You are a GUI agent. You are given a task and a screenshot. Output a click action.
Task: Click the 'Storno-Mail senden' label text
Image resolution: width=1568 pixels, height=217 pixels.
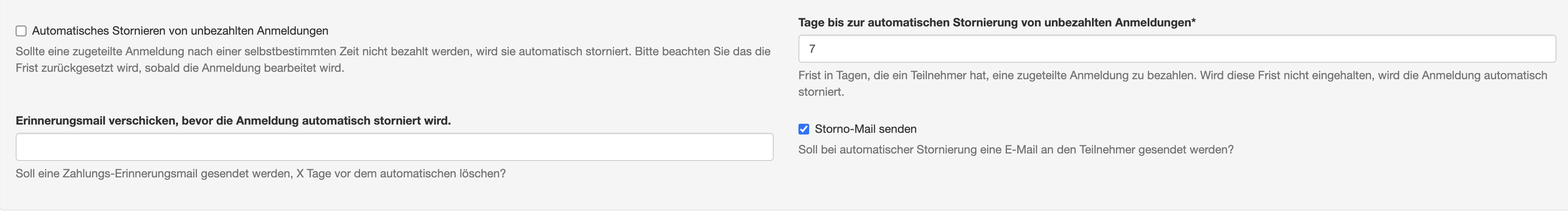865,129
